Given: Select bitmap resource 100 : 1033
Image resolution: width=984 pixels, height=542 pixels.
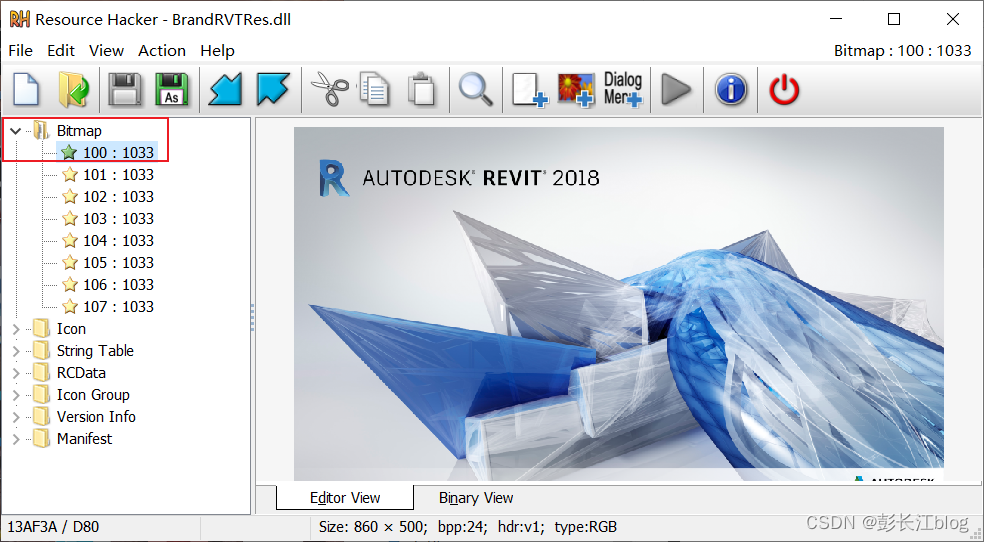Looking at the screenshot, I should (x=118, y=152).
